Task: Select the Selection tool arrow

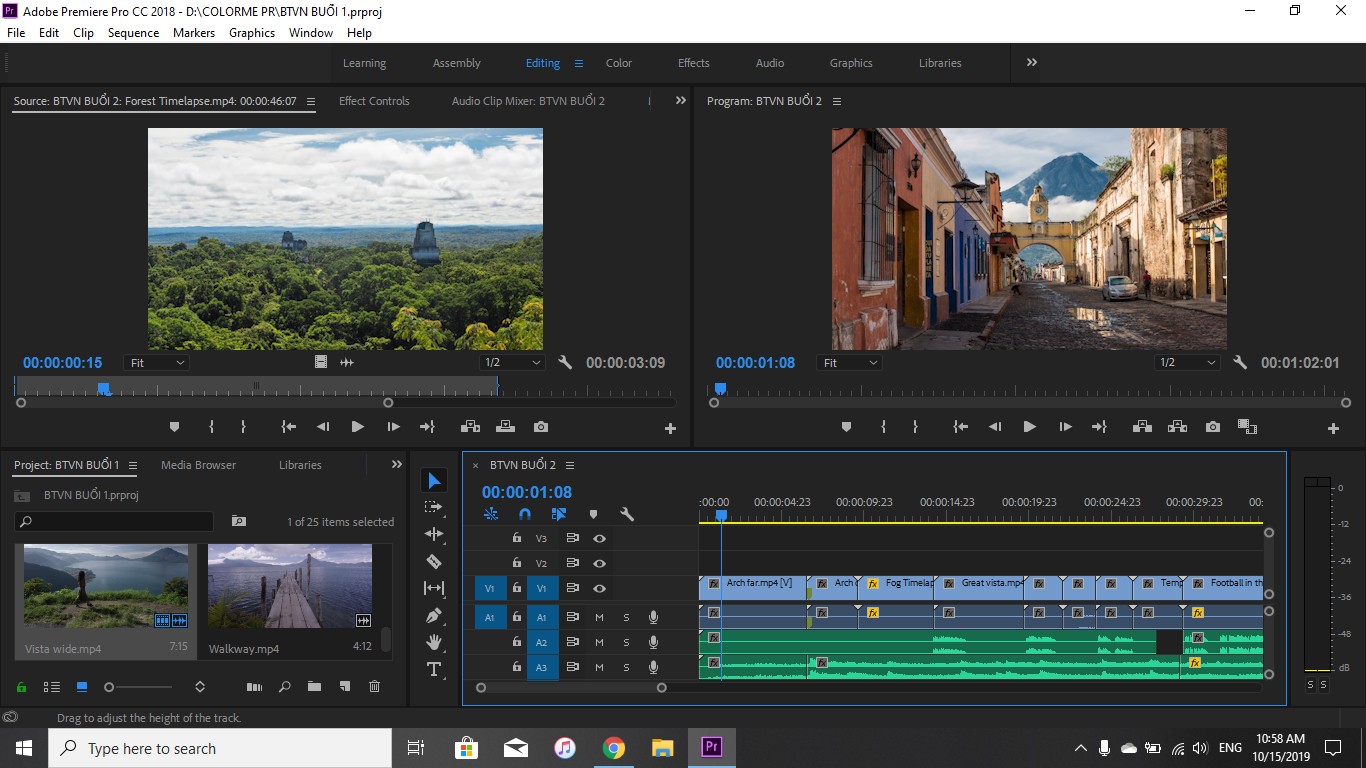Action: [x=434, y=481]
